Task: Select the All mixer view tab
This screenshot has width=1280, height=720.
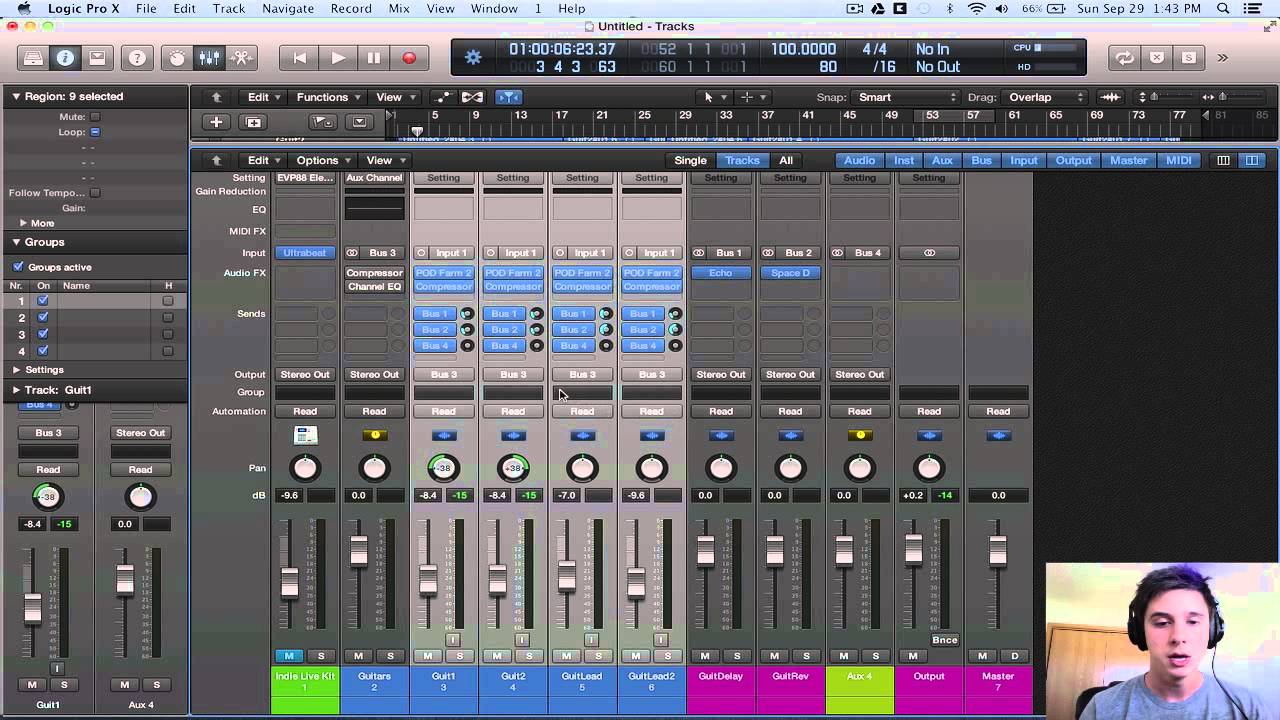Action: (x=786, y=160)
